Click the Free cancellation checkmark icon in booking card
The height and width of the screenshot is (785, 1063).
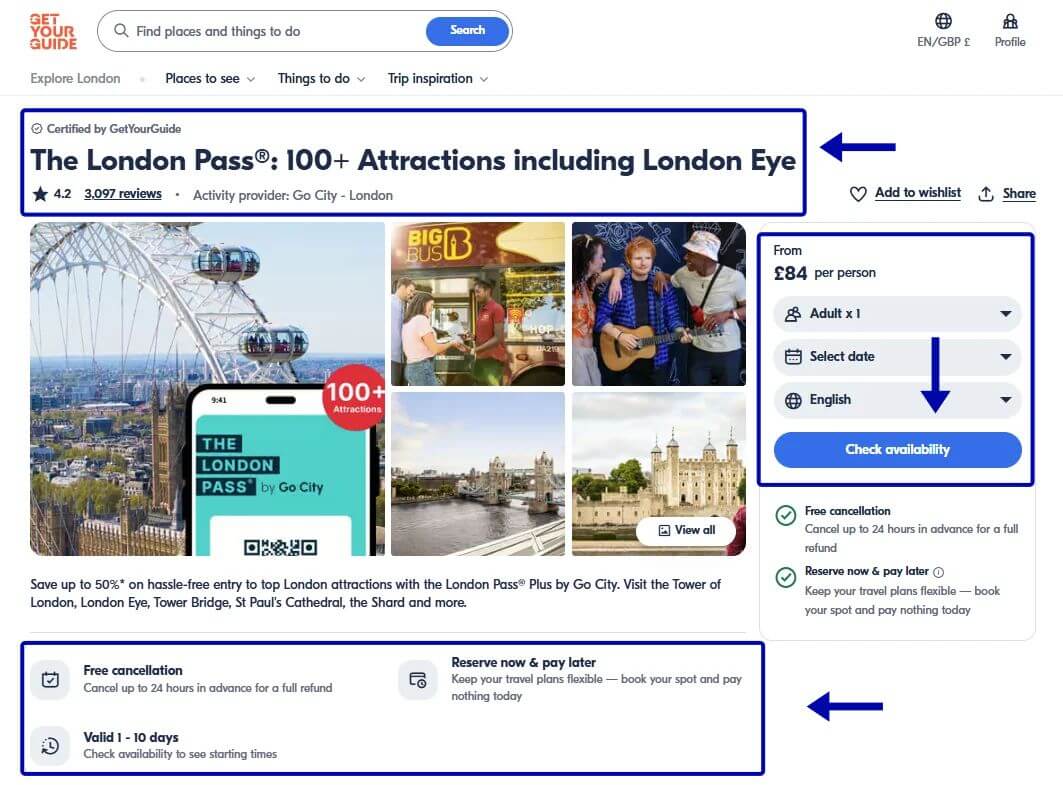[786, 516]
